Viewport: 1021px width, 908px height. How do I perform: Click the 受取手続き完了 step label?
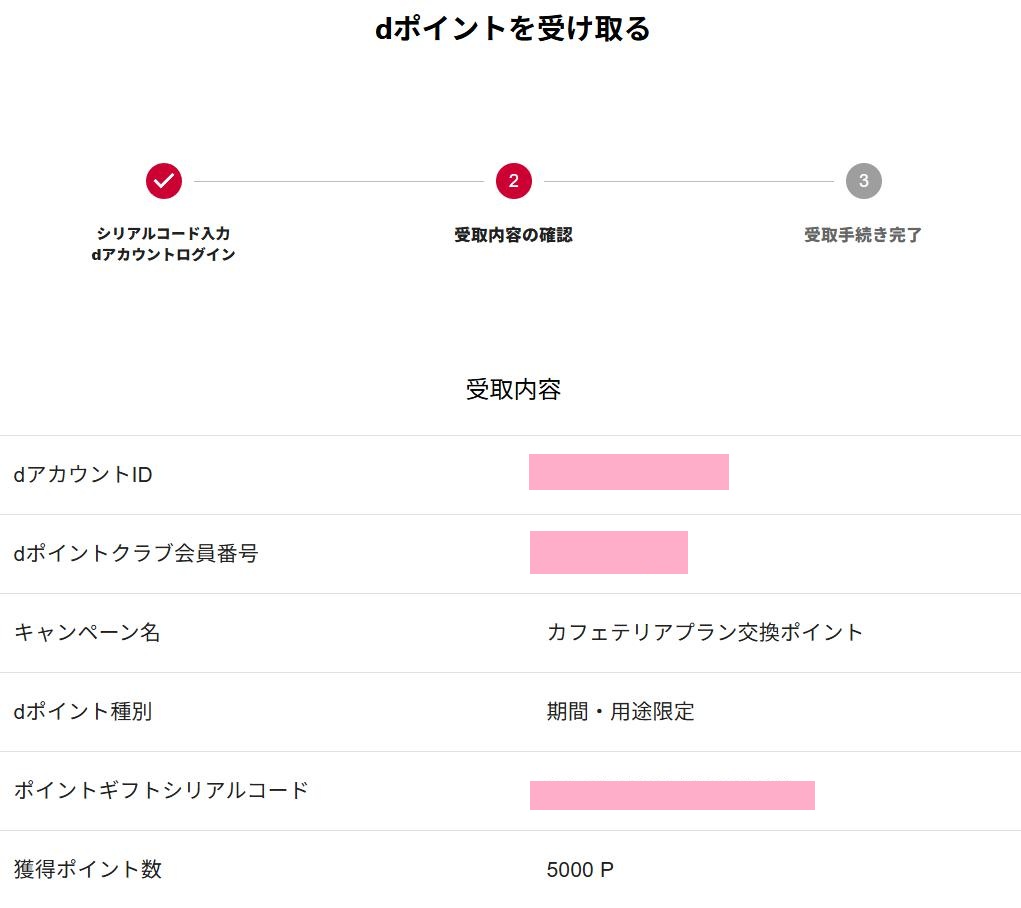[863, 235]
